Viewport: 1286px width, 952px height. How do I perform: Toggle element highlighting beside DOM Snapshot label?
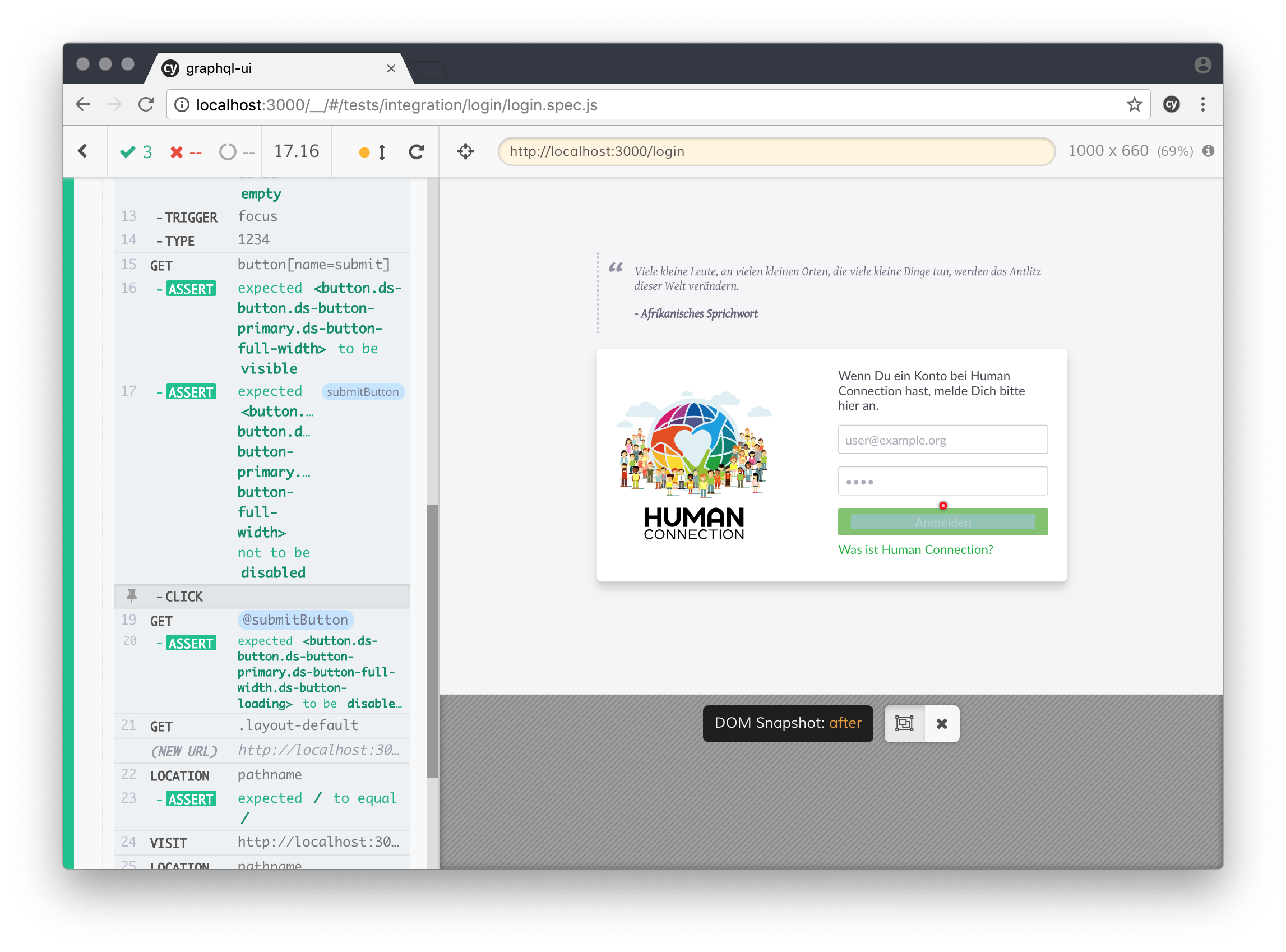[904, 724]
